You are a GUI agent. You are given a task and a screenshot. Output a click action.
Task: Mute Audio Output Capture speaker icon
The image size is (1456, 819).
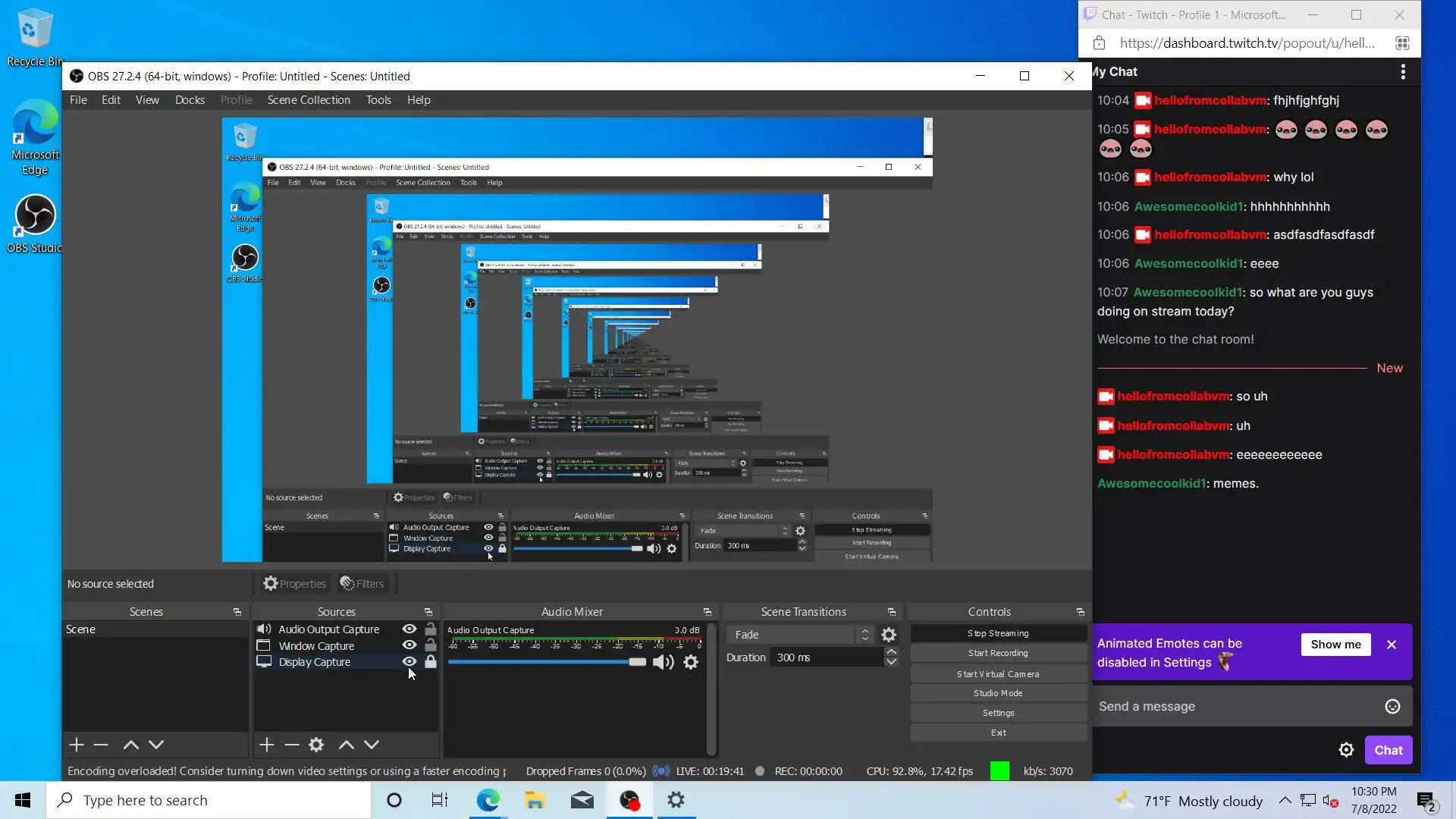[x=663, y=662]
